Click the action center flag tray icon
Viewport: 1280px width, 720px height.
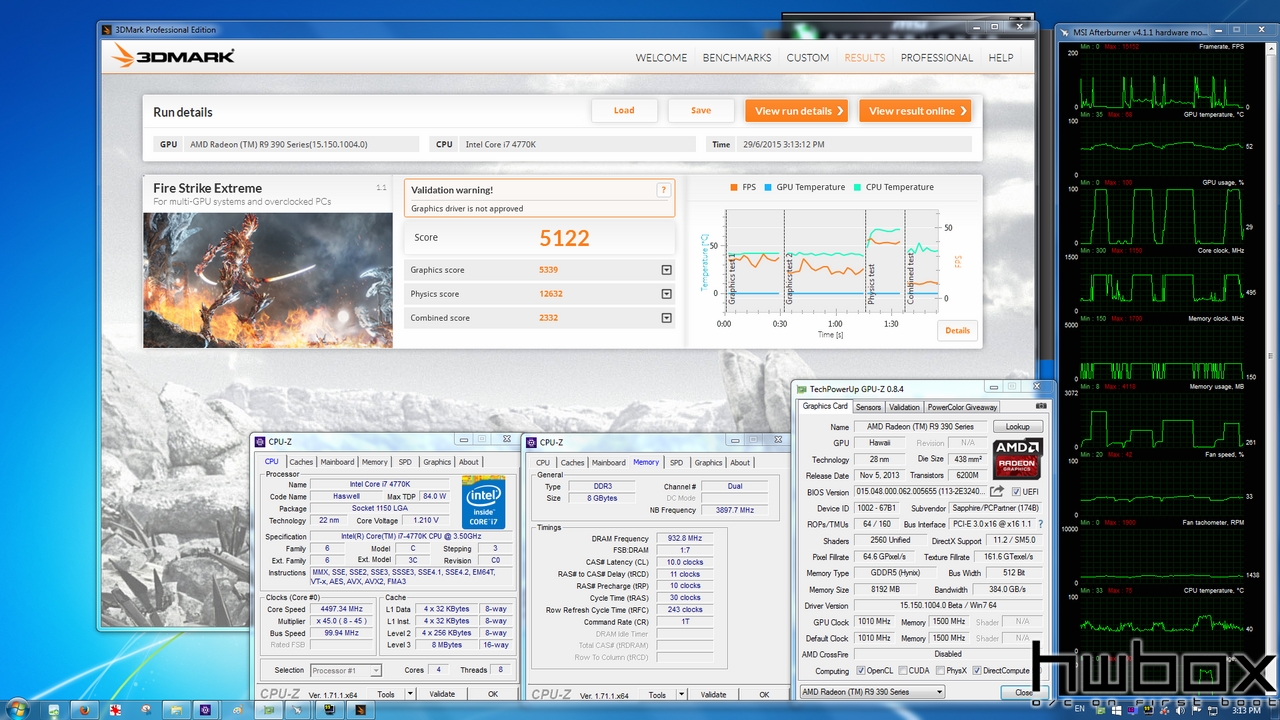pyautogui.click(x=1196, y=710)
